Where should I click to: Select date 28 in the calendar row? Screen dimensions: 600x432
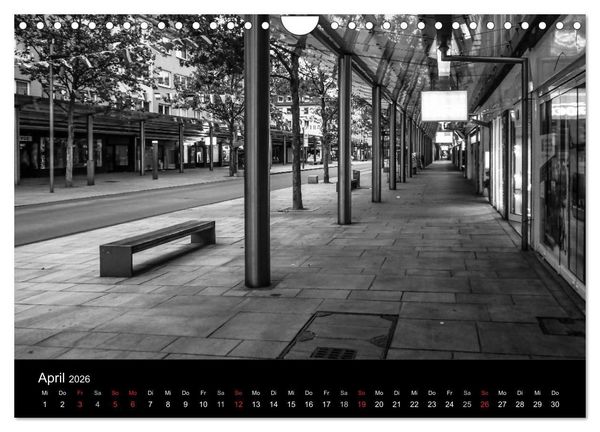click(x=520, y=404)
